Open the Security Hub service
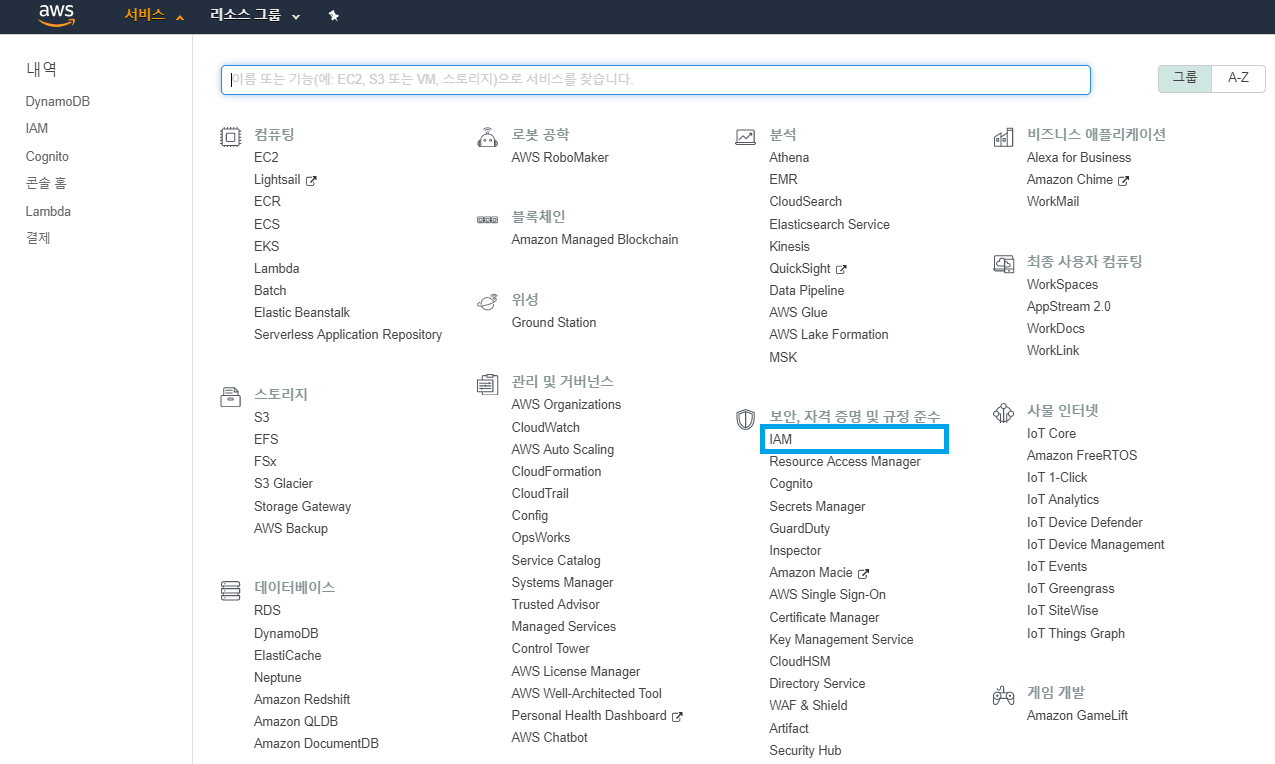Screen dimensions: 1275x764 pyautogui.click(x=805, y=751)
